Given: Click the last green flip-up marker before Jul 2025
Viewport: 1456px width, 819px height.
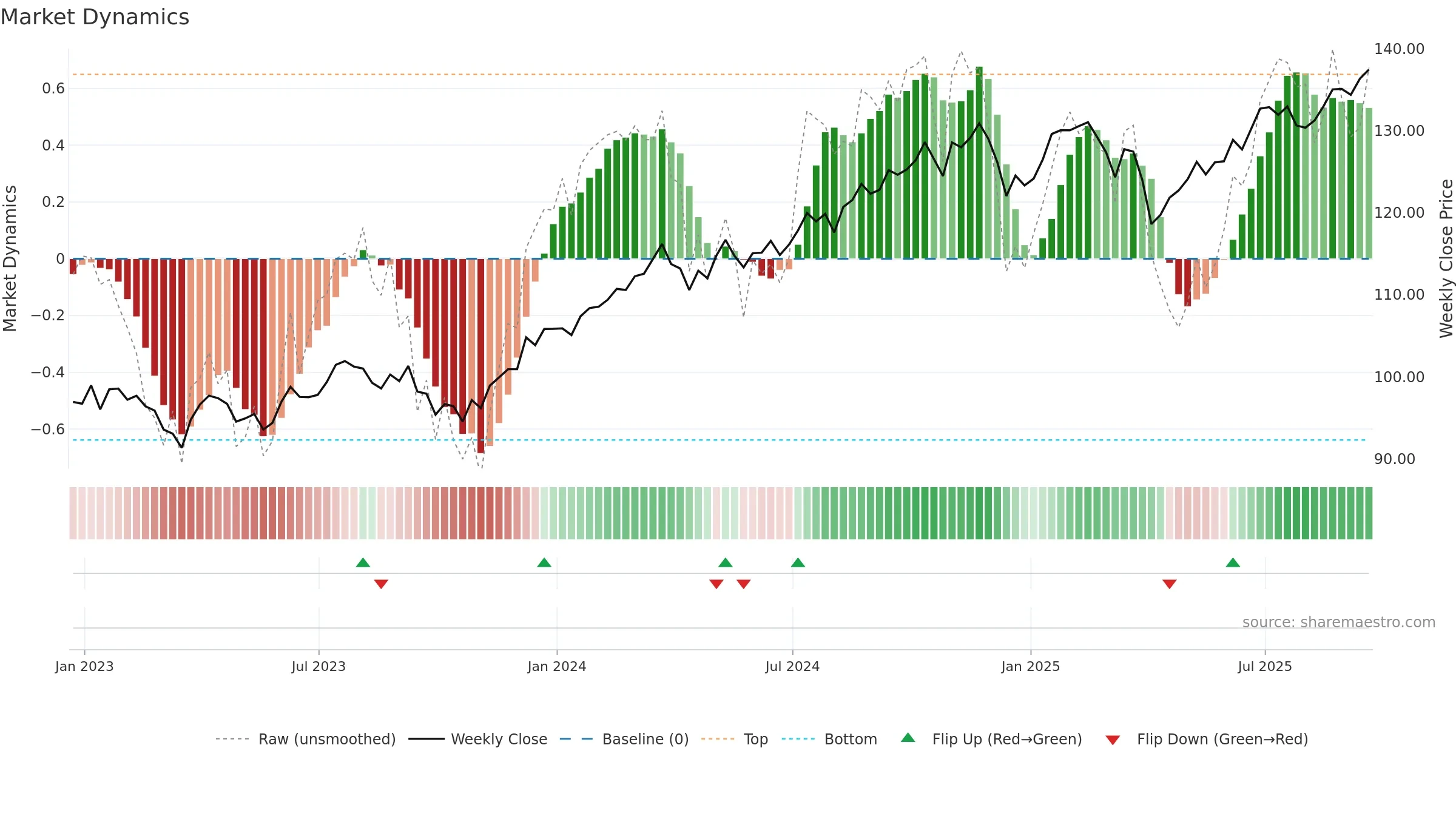Looking at the screenshot, I should coord(1233,562).
